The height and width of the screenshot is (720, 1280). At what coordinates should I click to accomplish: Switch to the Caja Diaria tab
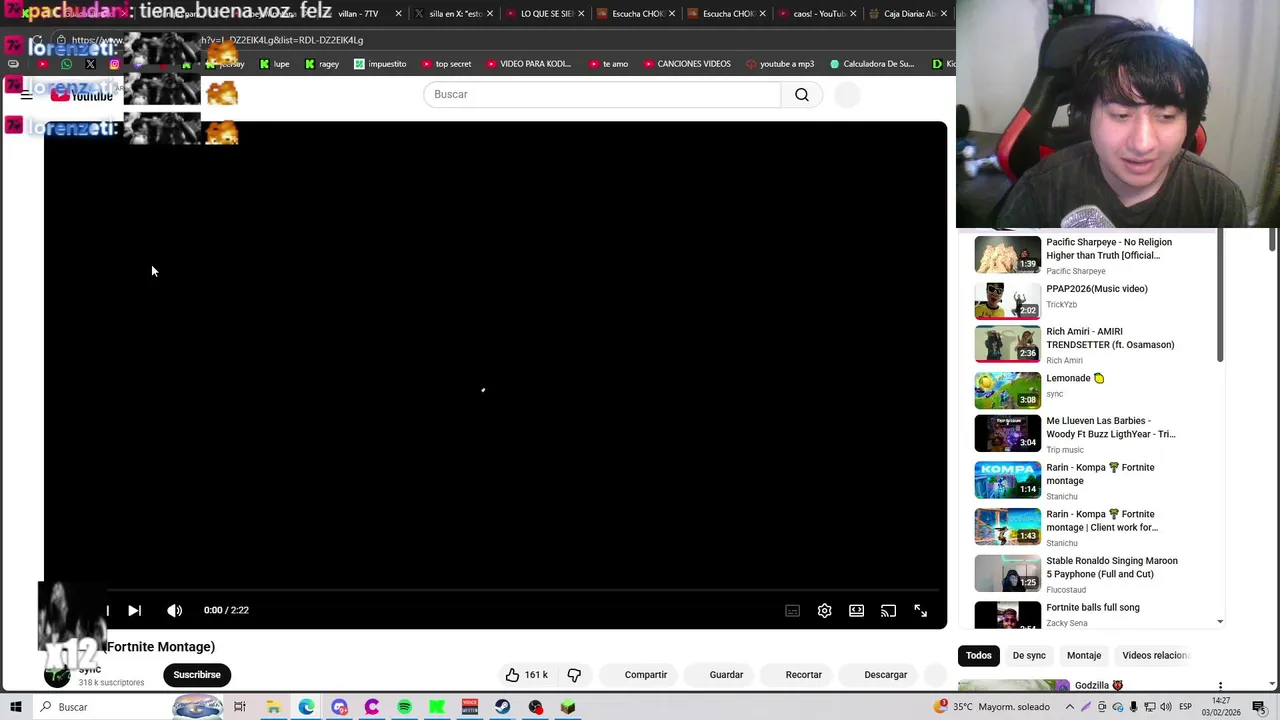click(x=908, y=14)
